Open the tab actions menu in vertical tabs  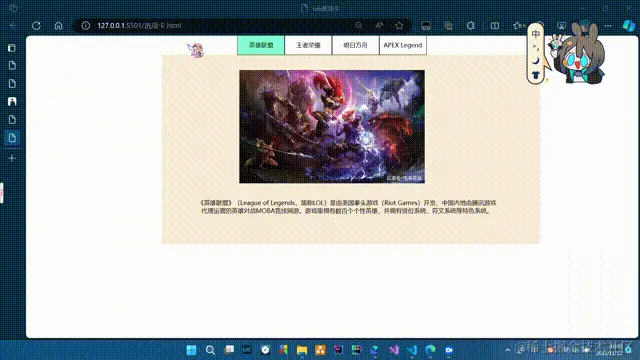point(12,48)
